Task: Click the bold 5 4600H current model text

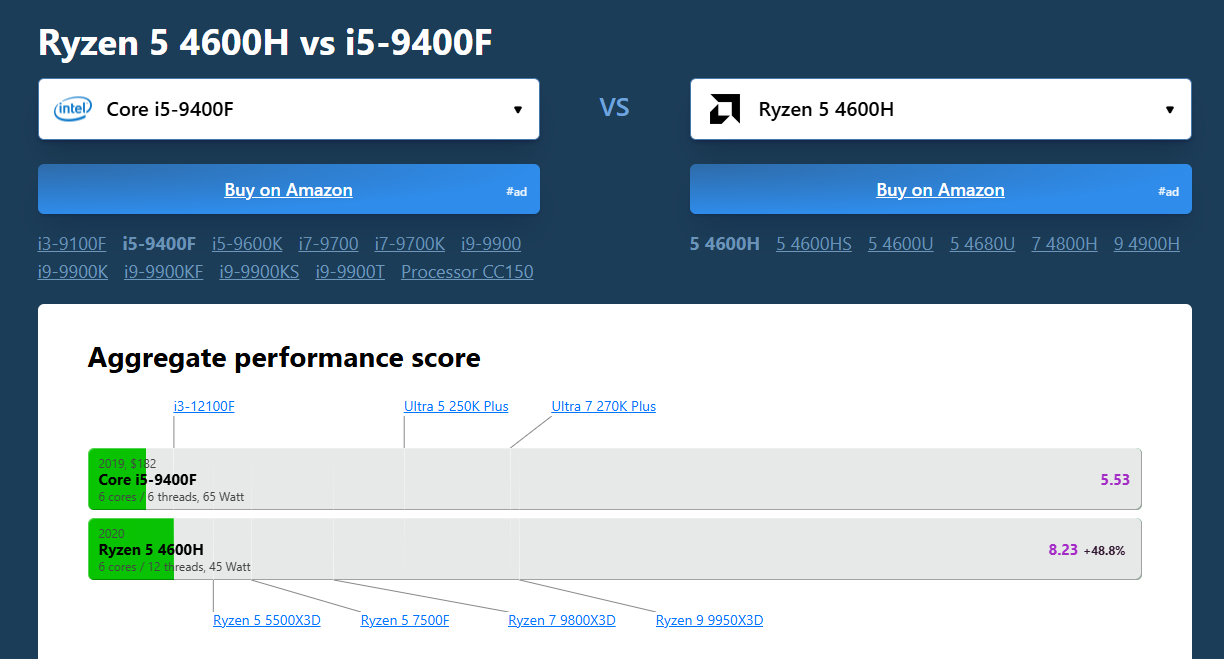Action: [725, 243]
